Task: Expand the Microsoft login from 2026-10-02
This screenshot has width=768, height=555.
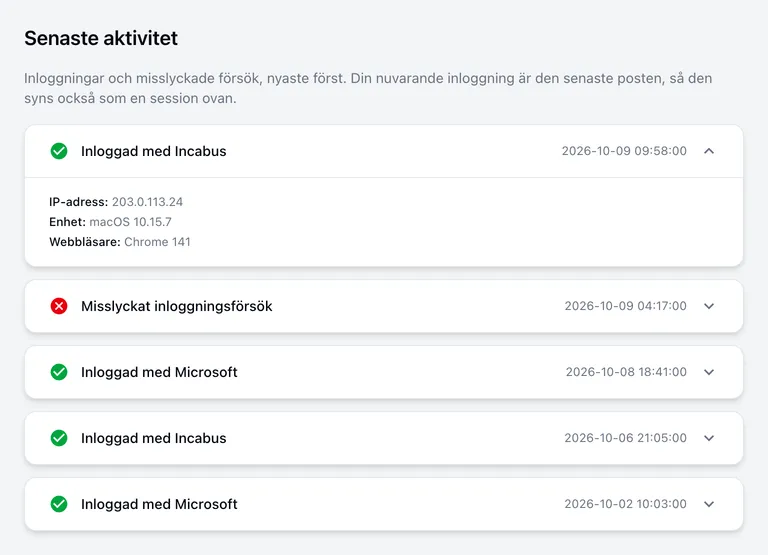Action: pos(709,504)
